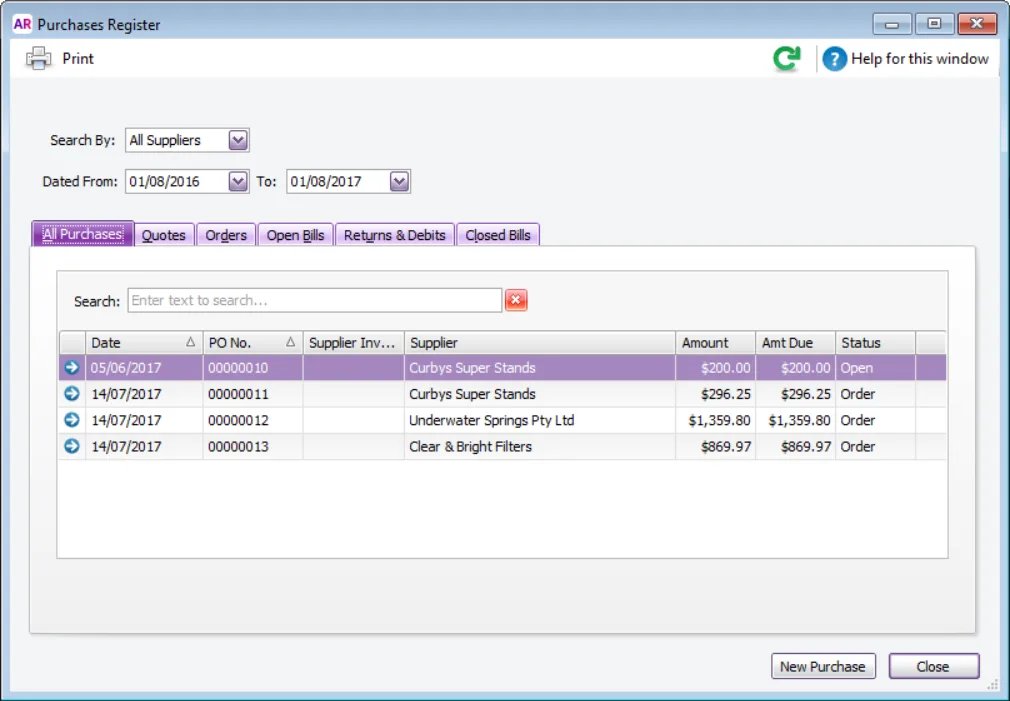Open purchase 00000013 via its arrow icon
This screenshot has height=701, width=1010.
tap(71, 446)
